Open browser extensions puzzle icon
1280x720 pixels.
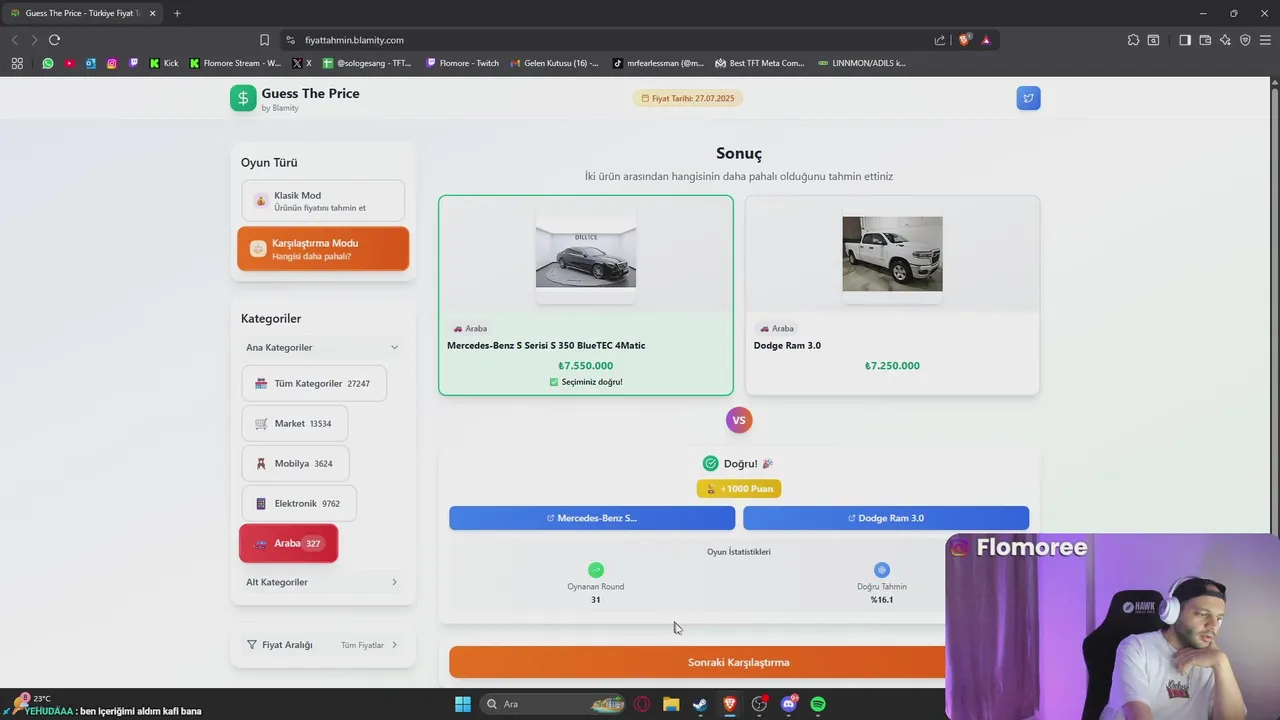(1133, 40)
